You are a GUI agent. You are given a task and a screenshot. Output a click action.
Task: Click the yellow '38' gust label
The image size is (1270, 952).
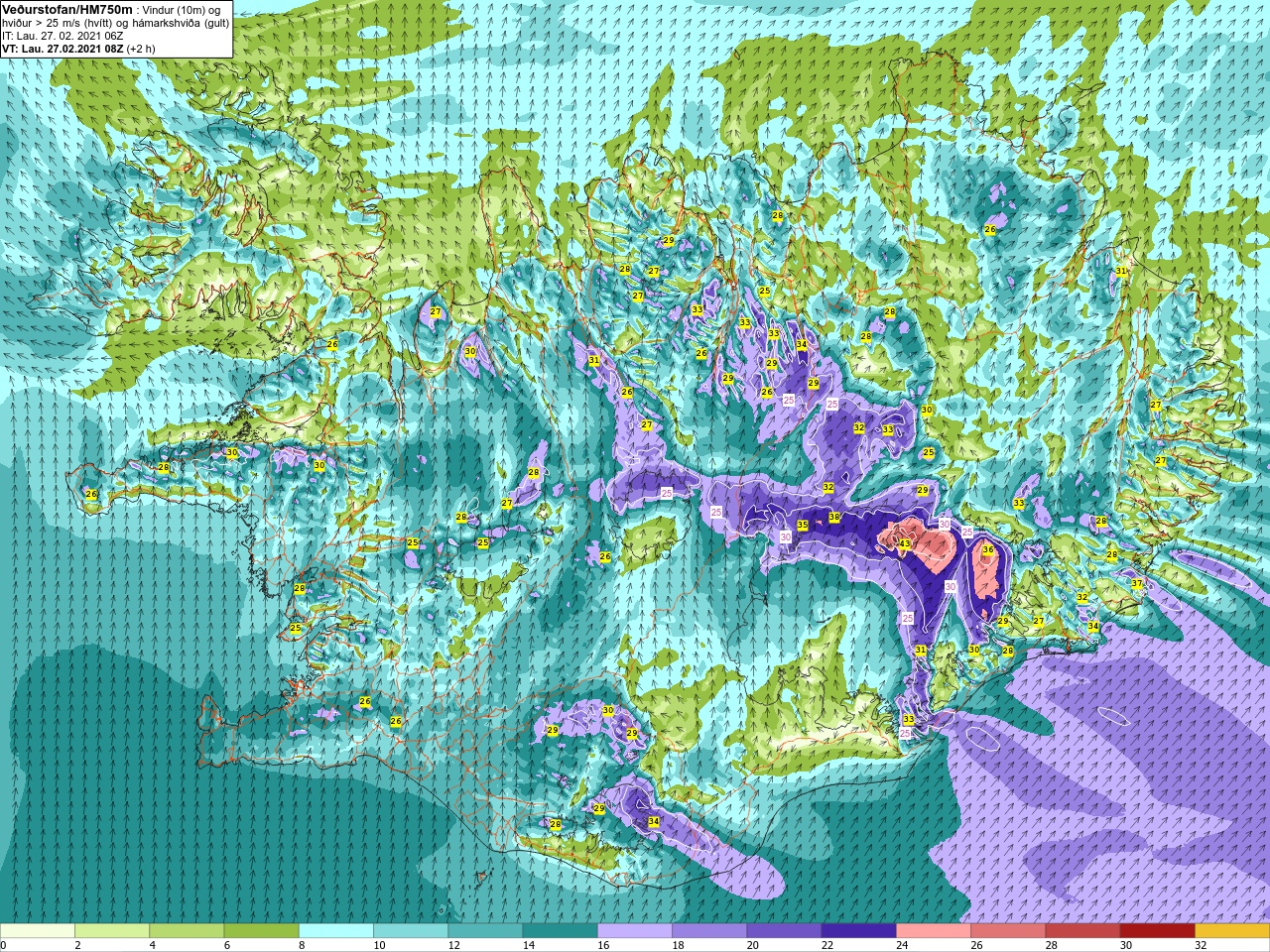point(834,518)
